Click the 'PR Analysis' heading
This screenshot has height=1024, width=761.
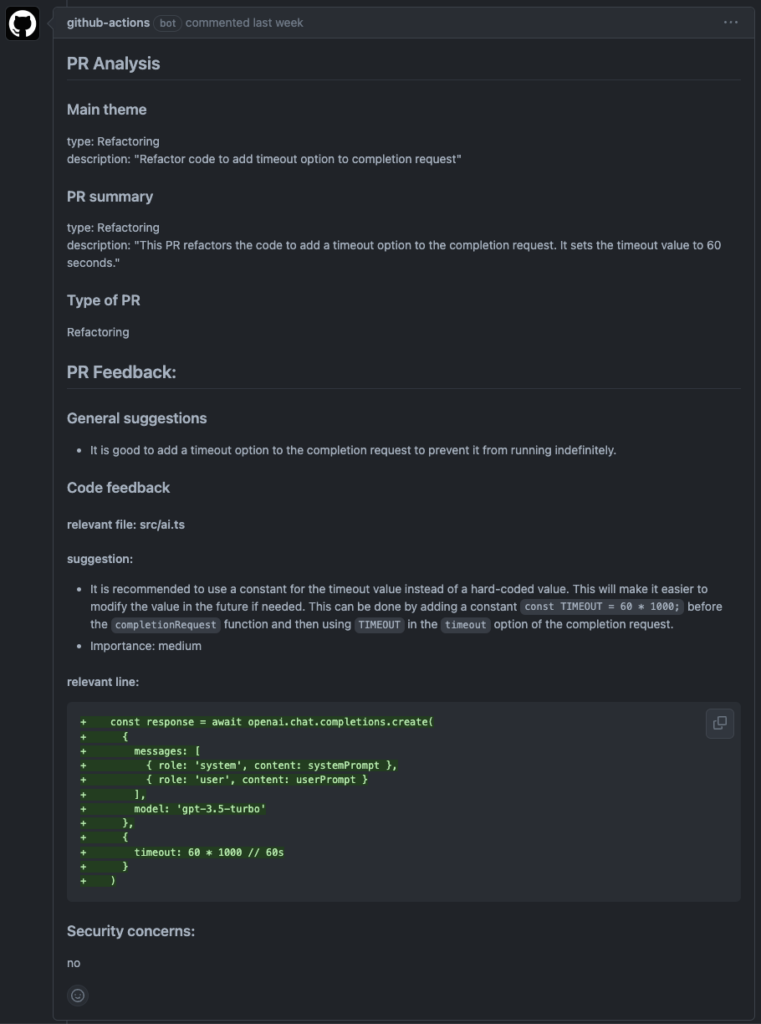[x=113, y=63]
